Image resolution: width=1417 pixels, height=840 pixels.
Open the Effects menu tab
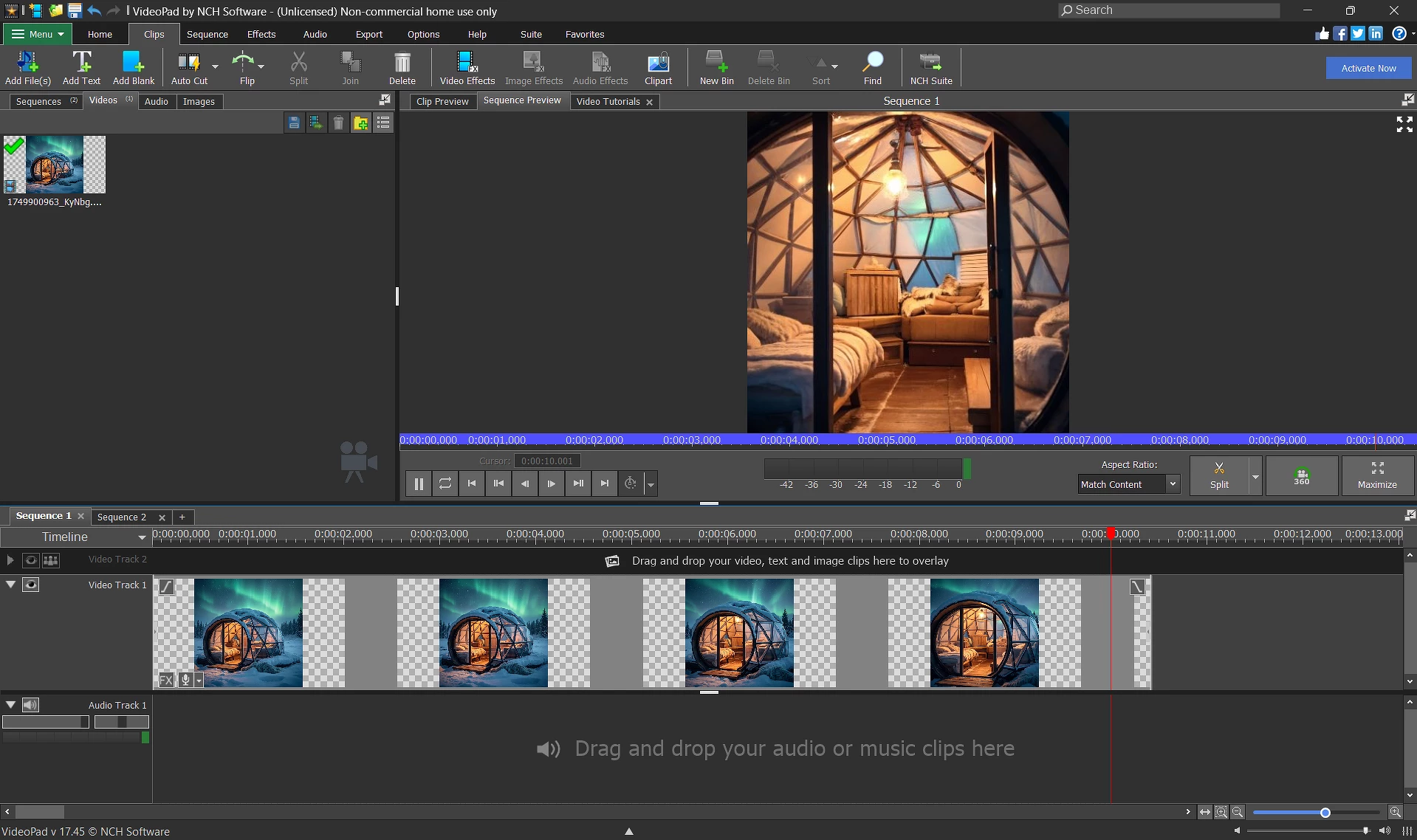pyautogui.click(x=261, y=34)
